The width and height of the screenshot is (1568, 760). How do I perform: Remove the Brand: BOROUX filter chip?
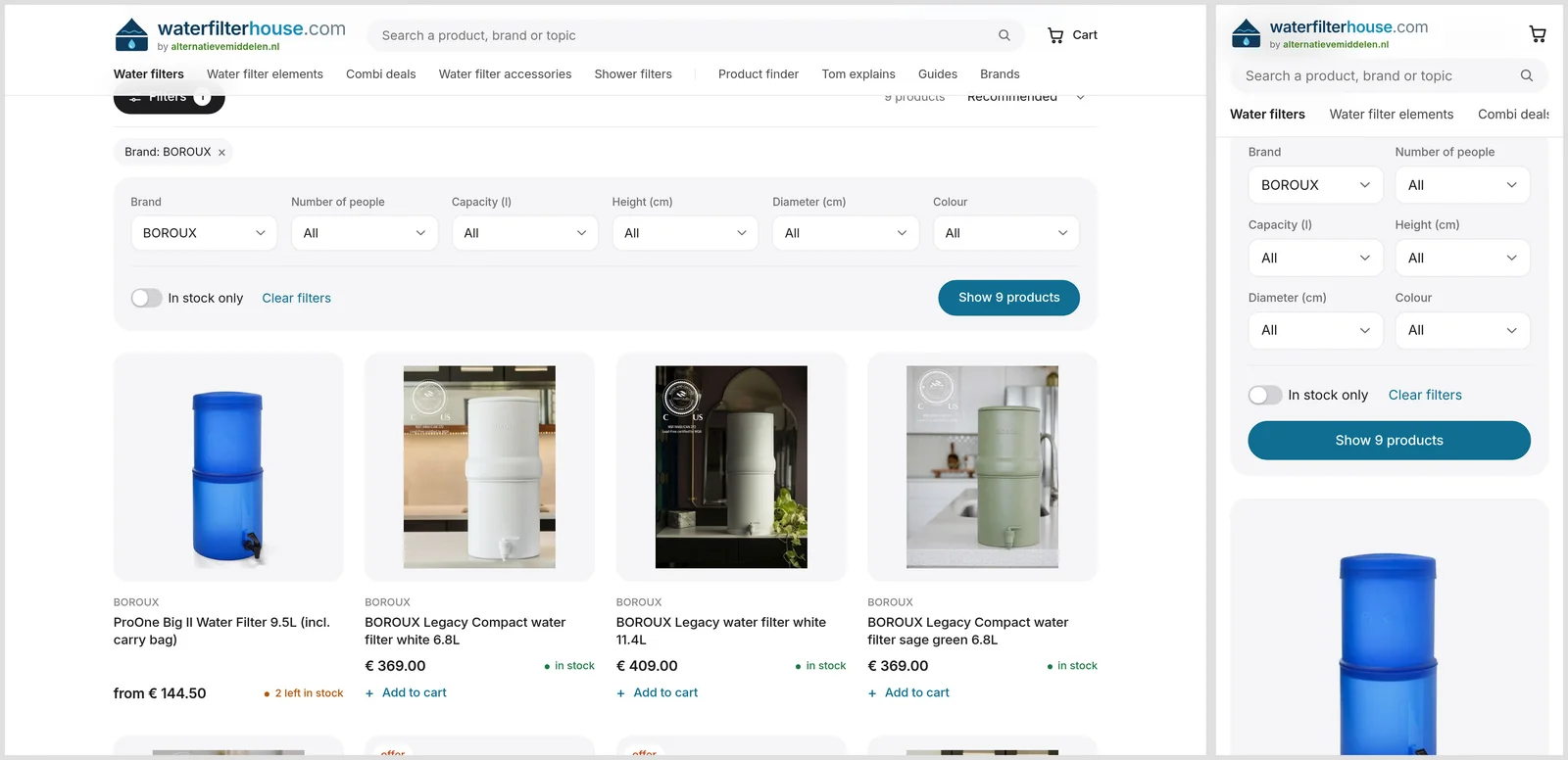221,153
